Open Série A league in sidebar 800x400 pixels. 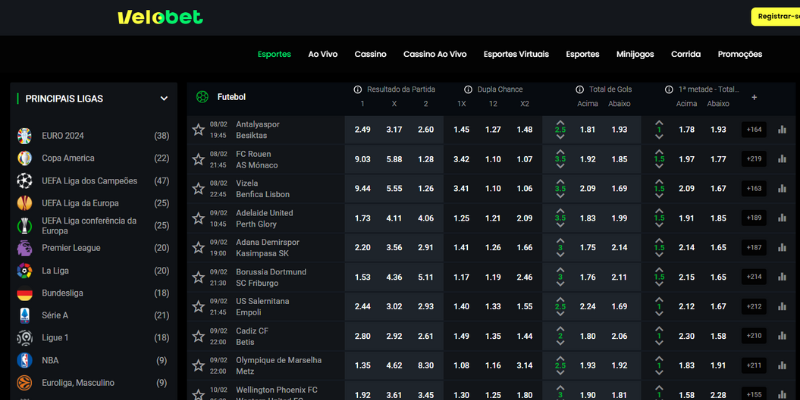(x=94, y=315)
